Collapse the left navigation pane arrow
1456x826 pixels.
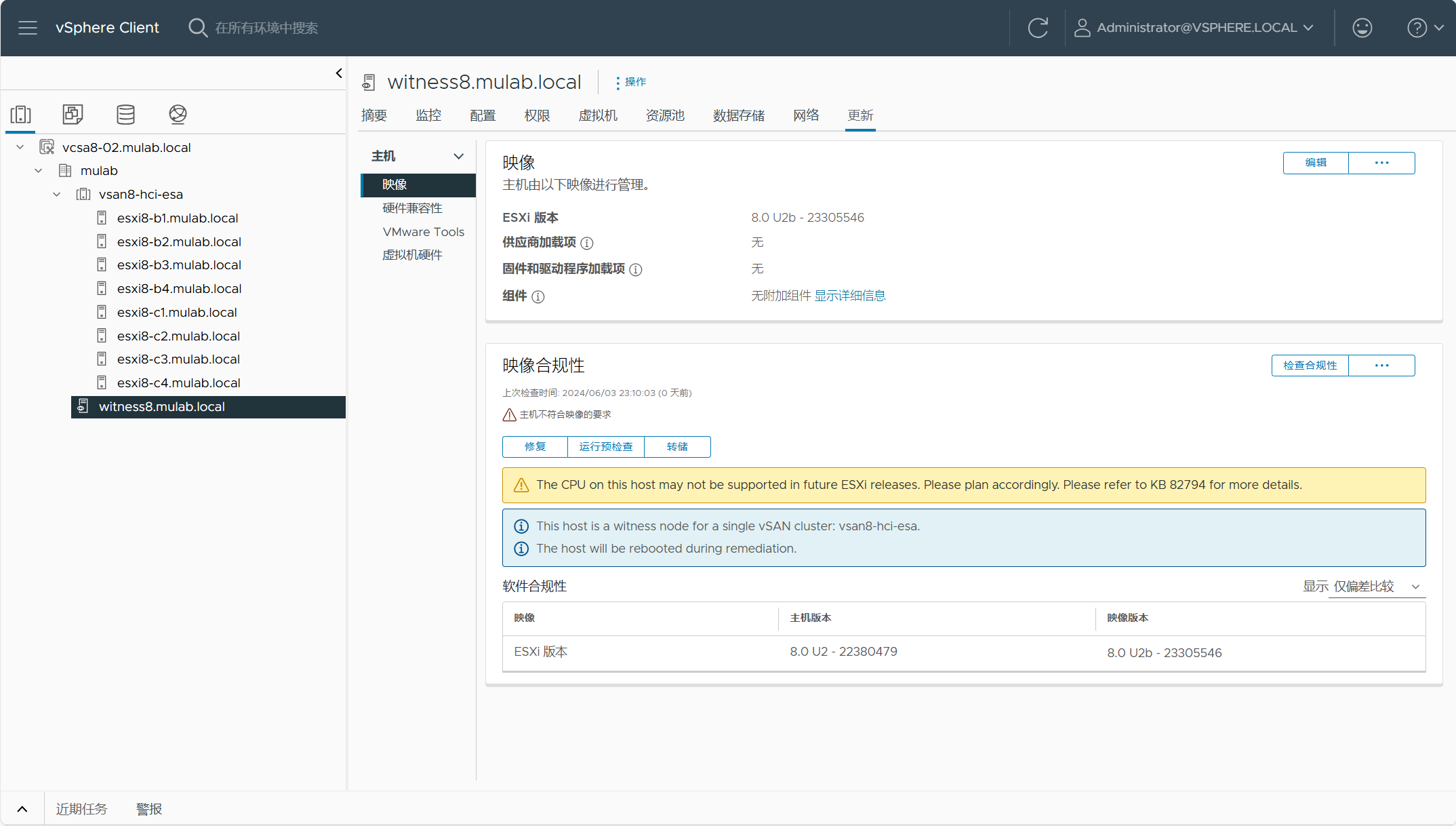point(339,73)
